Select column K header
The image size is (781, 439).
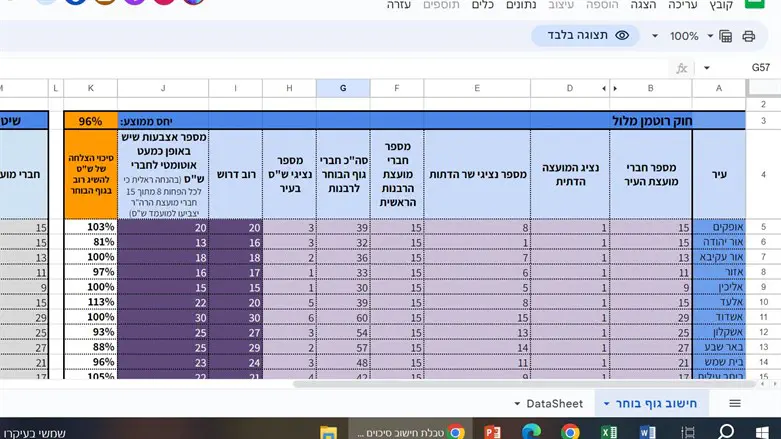tap(91, 88)
